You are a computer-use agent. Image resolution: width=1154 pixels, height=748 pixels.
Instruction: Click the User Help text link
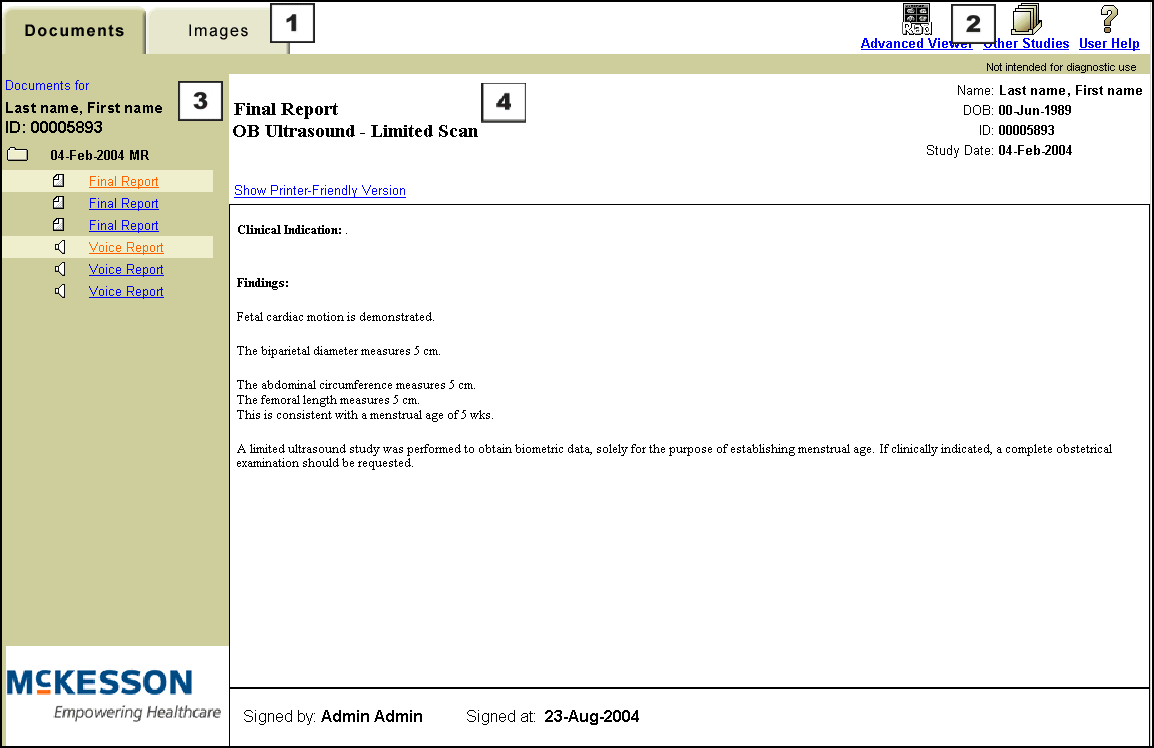(1109, 44)
